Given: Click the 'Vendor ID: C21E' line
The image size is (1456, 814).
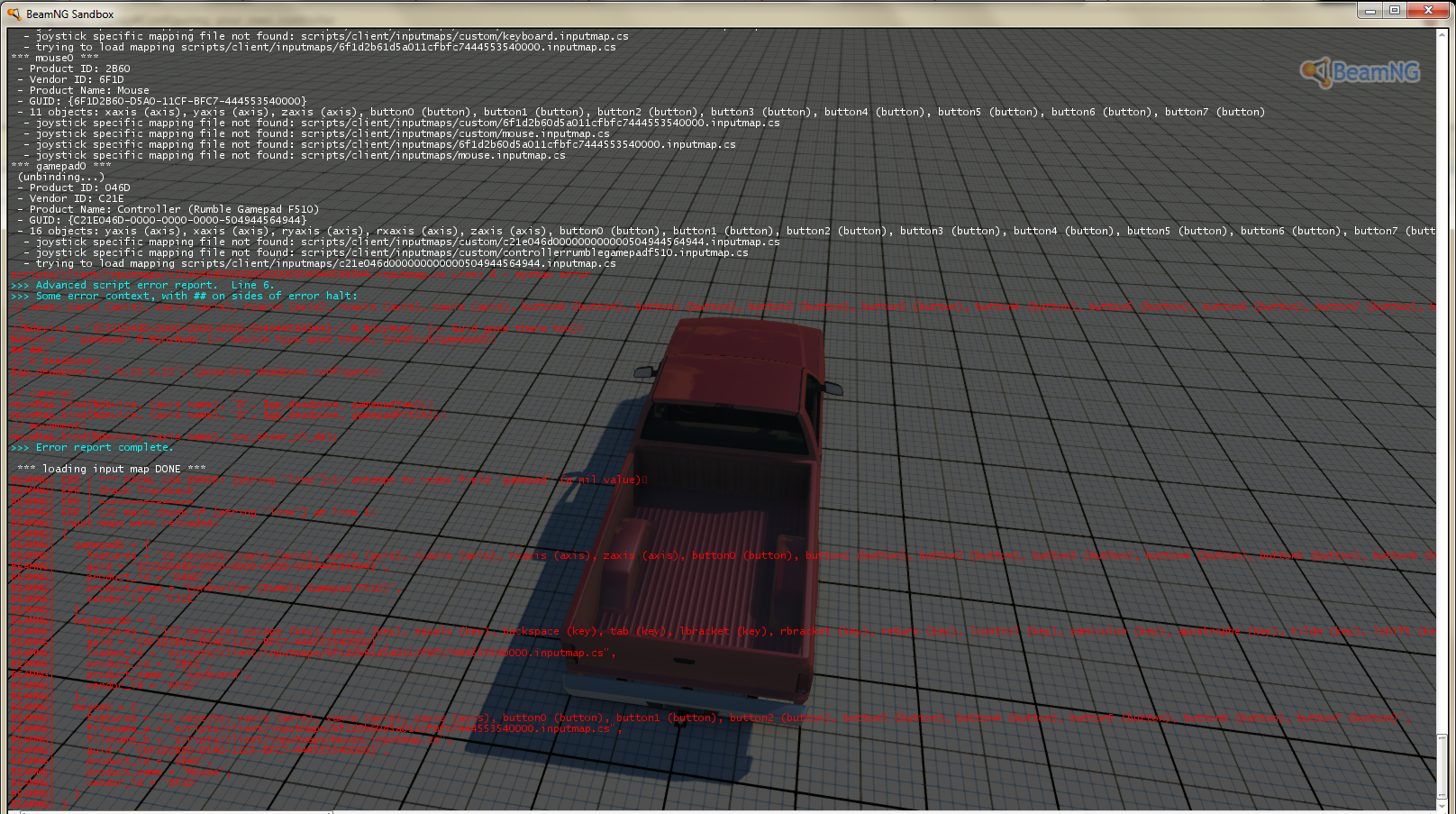Looking at the screenshot, I should (x=70, y=198).
